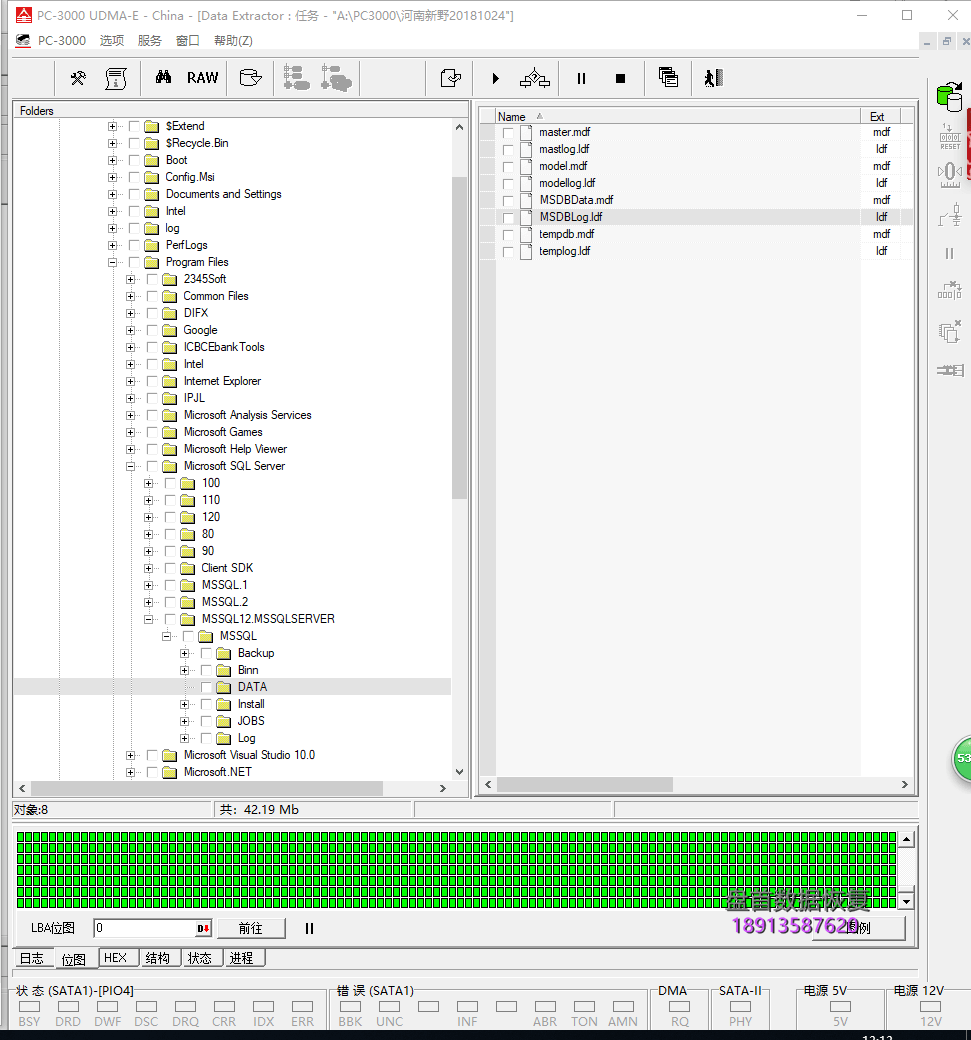This screenshot has width=971, height=1040.
Task: Collapse the Microsoft SQL Server node
Action: [x=130, y=467]
